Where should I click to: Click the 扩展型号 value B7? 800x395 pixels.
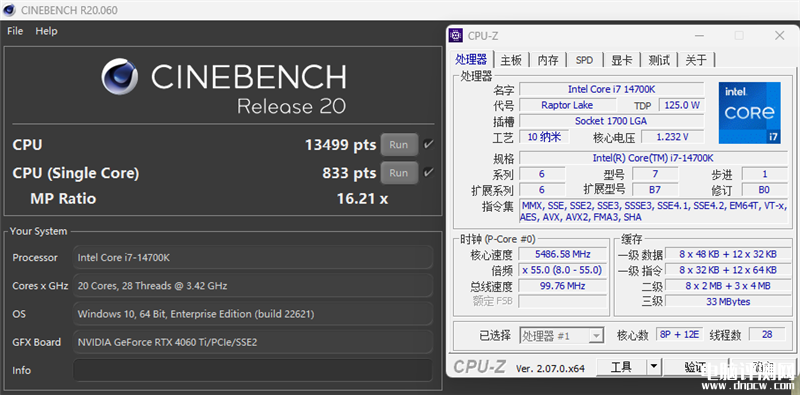(655, 190)
